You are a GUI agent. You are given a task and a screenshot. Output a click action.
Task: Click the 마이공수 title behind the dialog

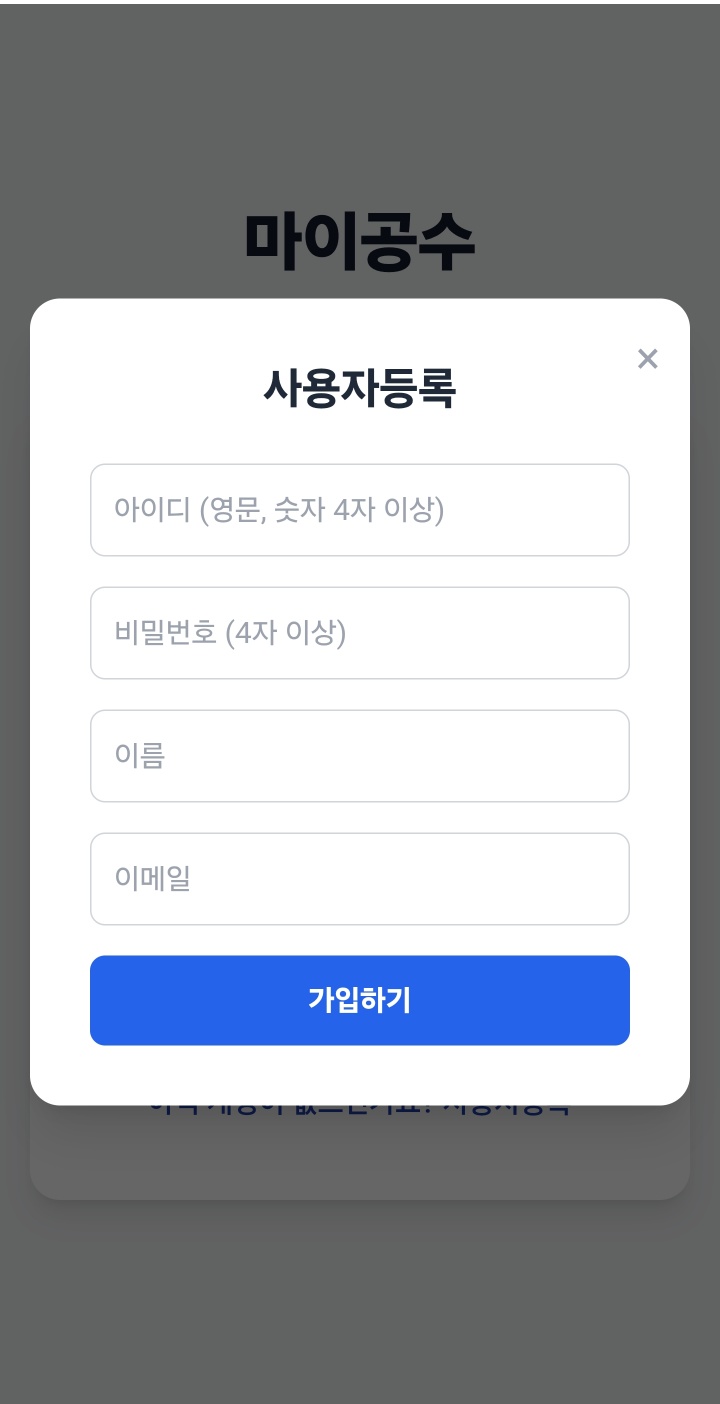[x=359, y=243]
